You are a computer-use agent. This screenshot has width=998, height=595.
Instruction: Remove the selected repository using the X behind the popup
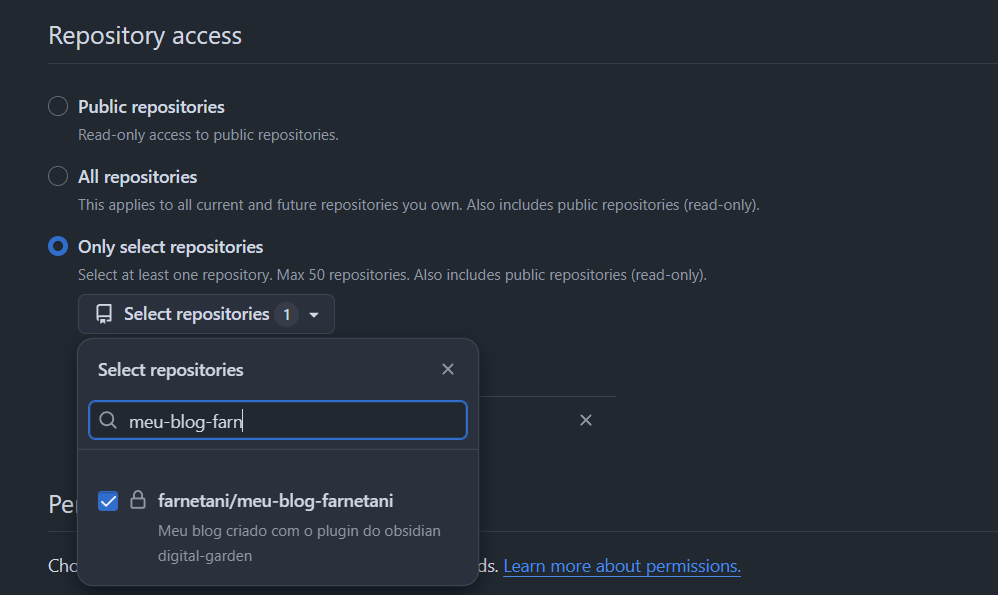(586, 420)
